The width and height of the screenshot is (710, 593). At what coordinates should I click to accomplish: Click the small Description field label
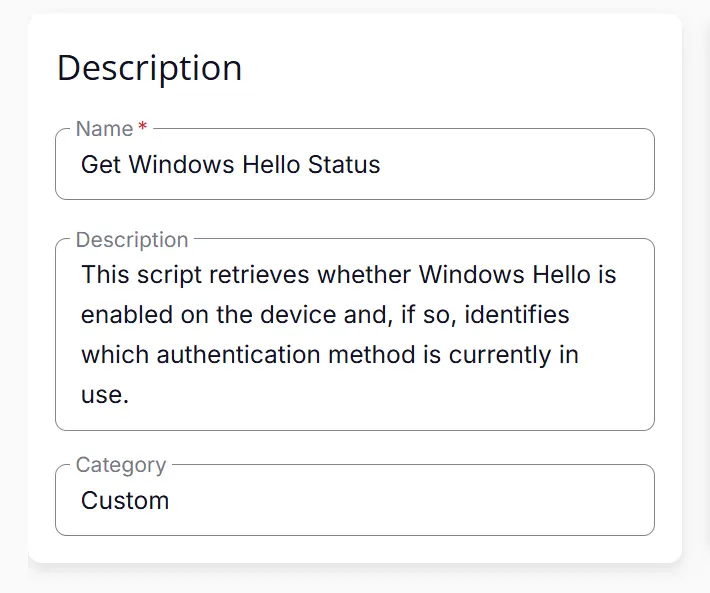[x=132, y=240]
